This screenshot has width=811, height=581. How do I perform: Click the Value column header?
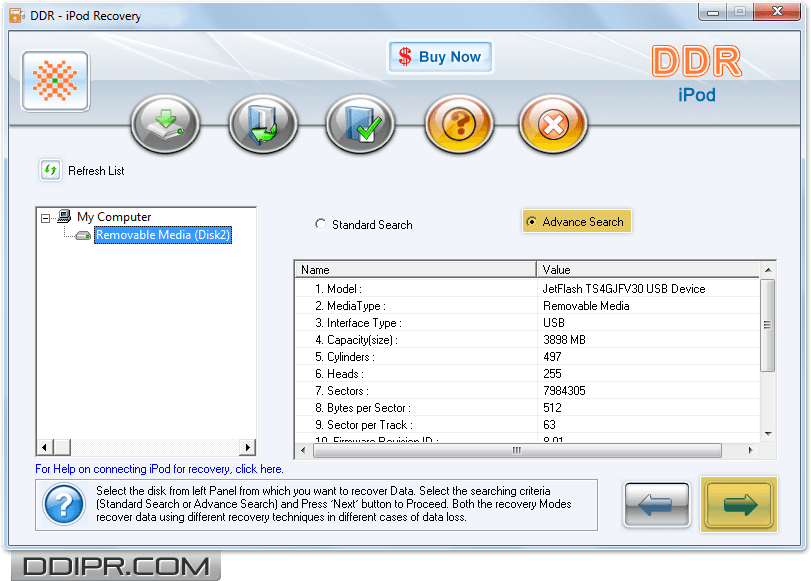coord(648,270)
